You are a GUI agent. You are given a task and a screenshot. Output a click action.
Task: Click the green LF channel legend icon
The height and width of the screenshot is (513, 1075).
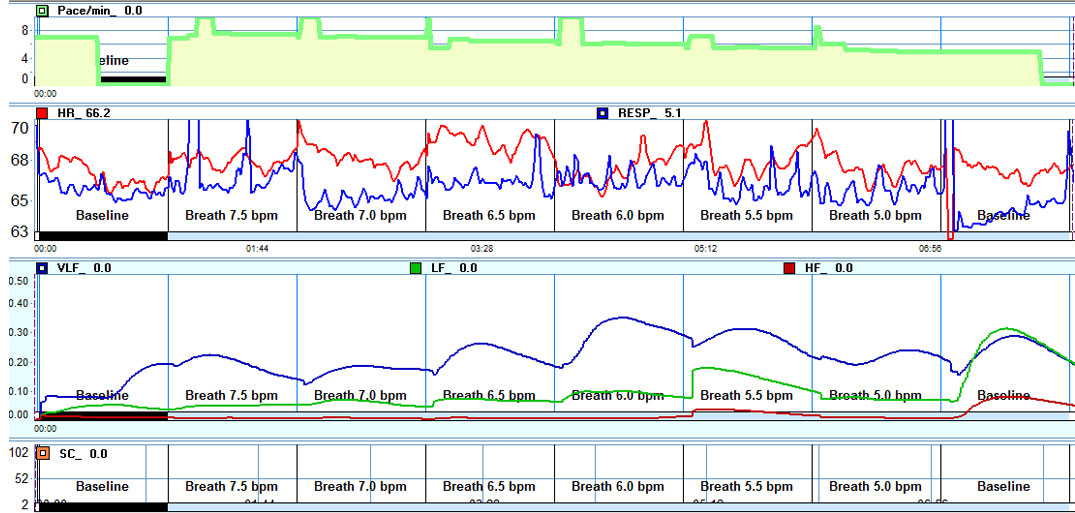[416, 268]
